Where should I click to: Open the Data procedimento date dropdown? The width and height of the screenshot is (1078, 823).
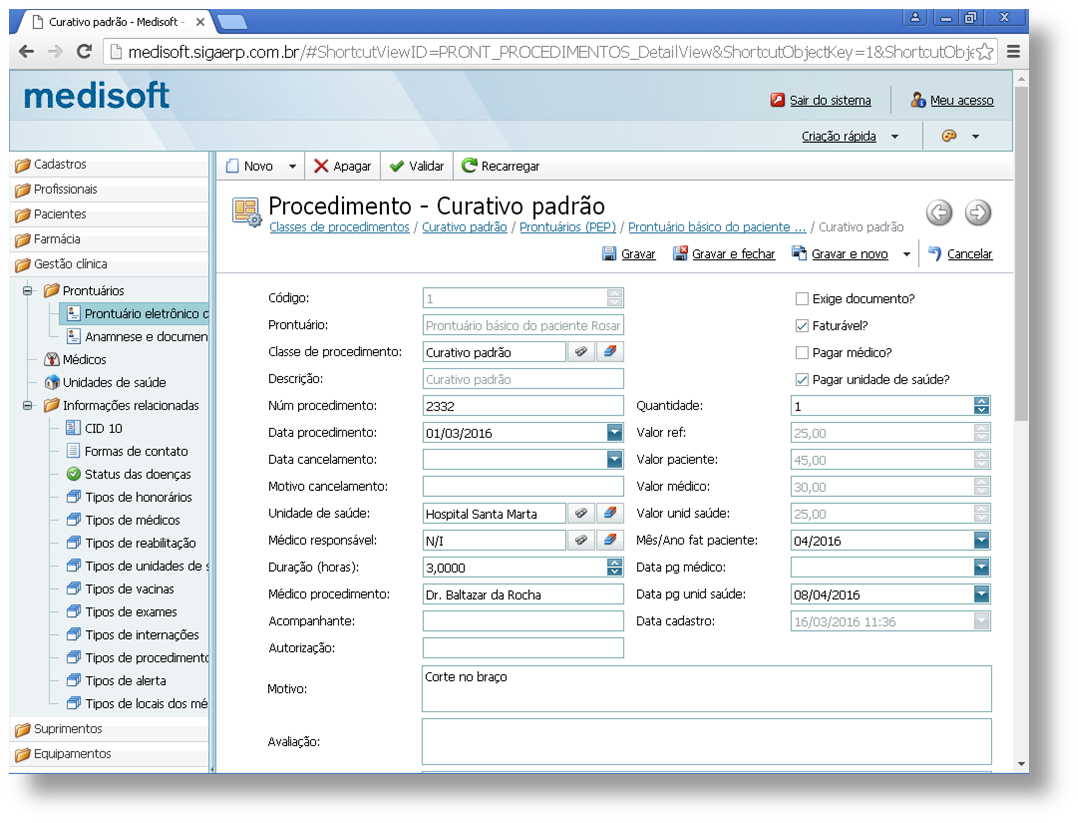tap(615, 432)
